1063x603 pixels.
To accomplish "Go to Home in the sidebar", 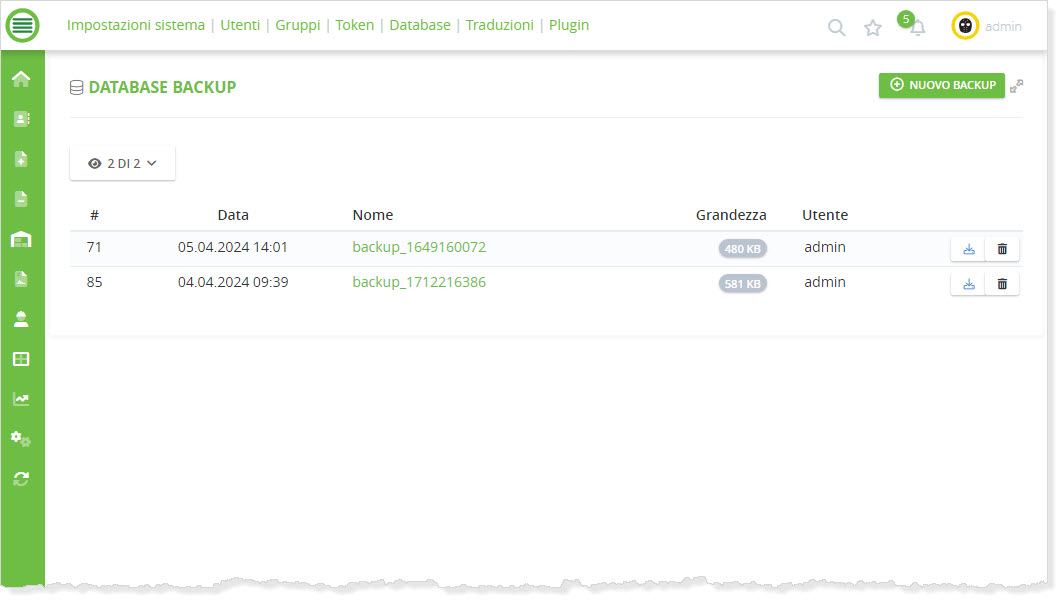I will pyautogui.click(x=21, y=79).
